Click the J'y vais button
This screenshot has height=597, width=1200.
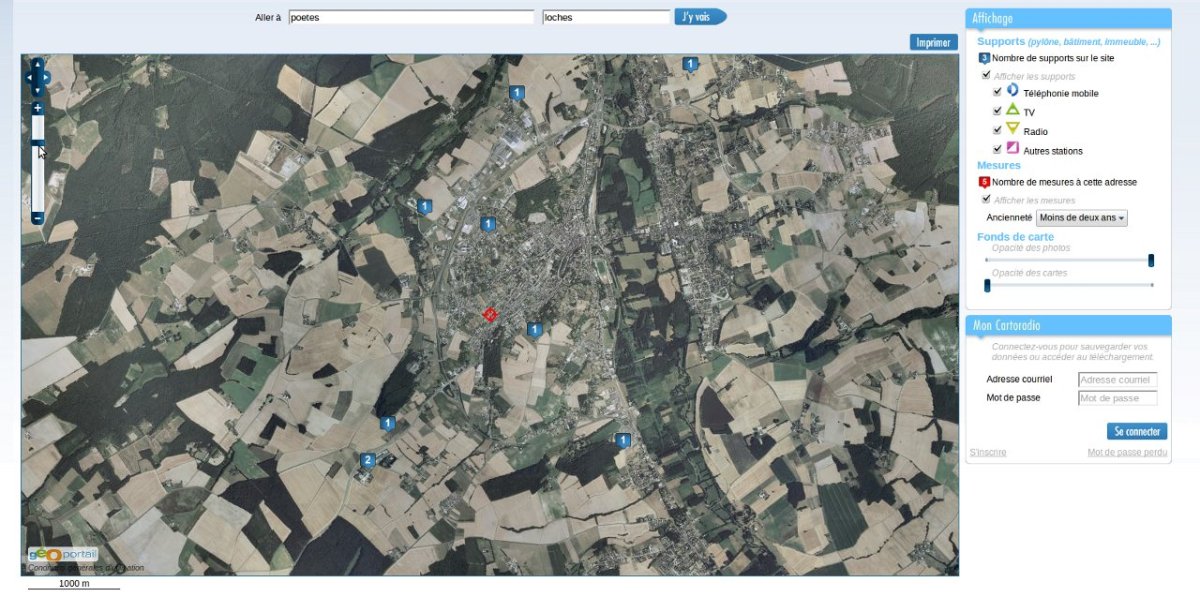tap(699, 17)
